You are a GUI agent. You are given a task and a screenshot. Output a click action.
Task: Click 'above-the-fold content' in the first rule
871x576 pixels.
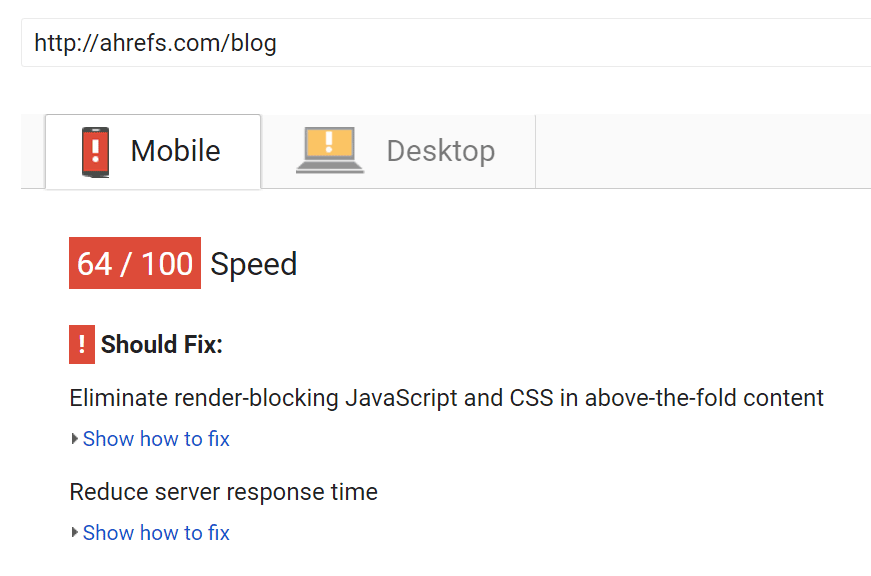704,398
